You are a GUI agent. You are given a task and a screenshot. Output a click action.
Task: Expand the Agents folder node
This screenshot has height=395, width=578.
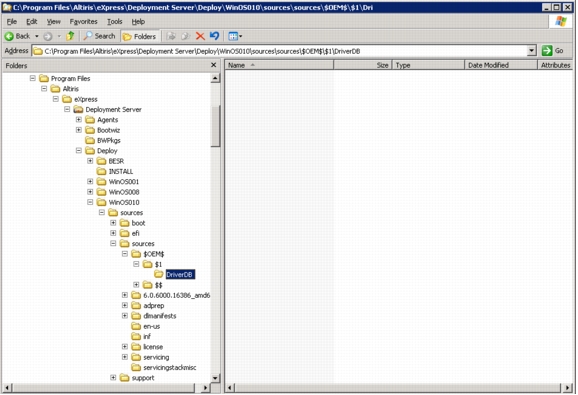click(x=79, y=119)
